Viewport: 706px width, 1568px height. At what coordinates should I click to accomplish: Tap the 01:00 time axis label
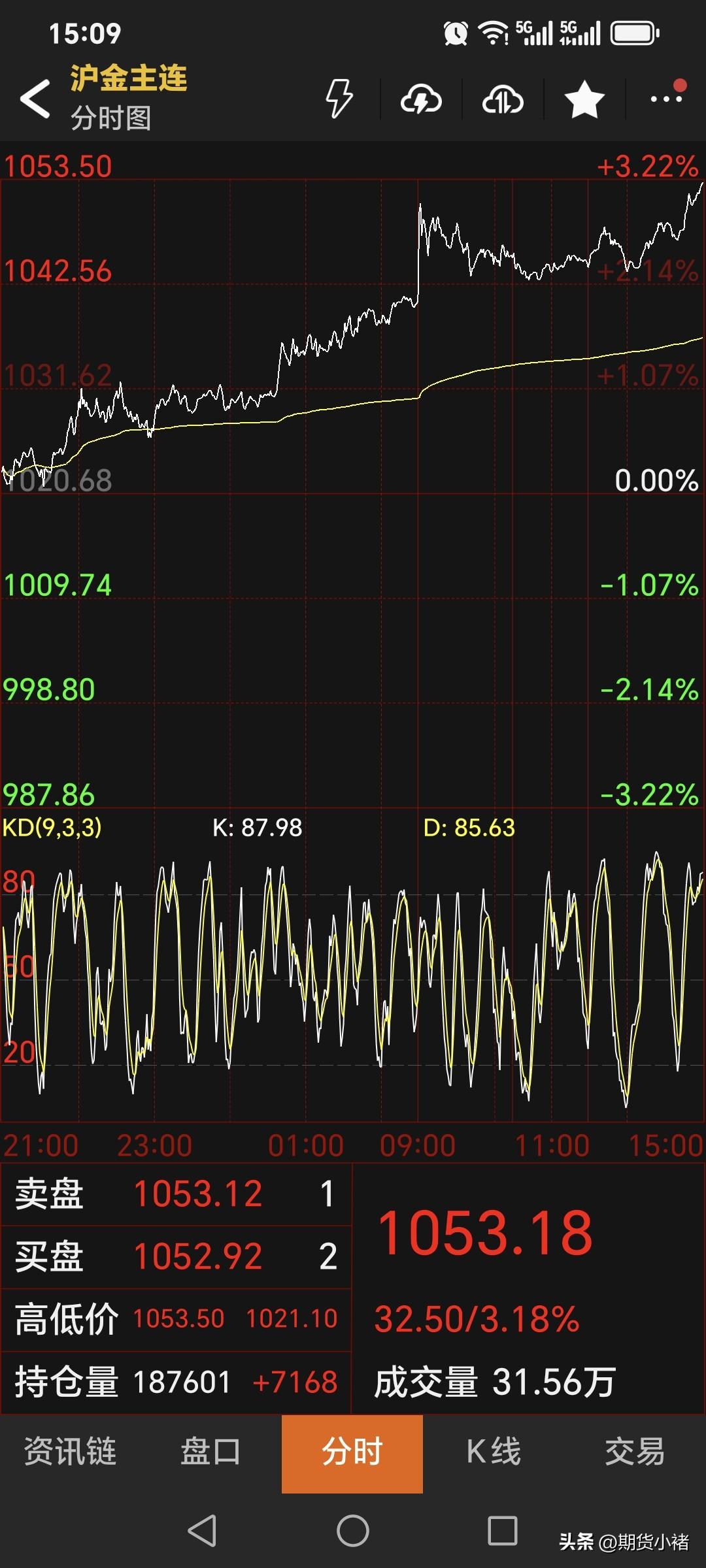[305, 1145]
